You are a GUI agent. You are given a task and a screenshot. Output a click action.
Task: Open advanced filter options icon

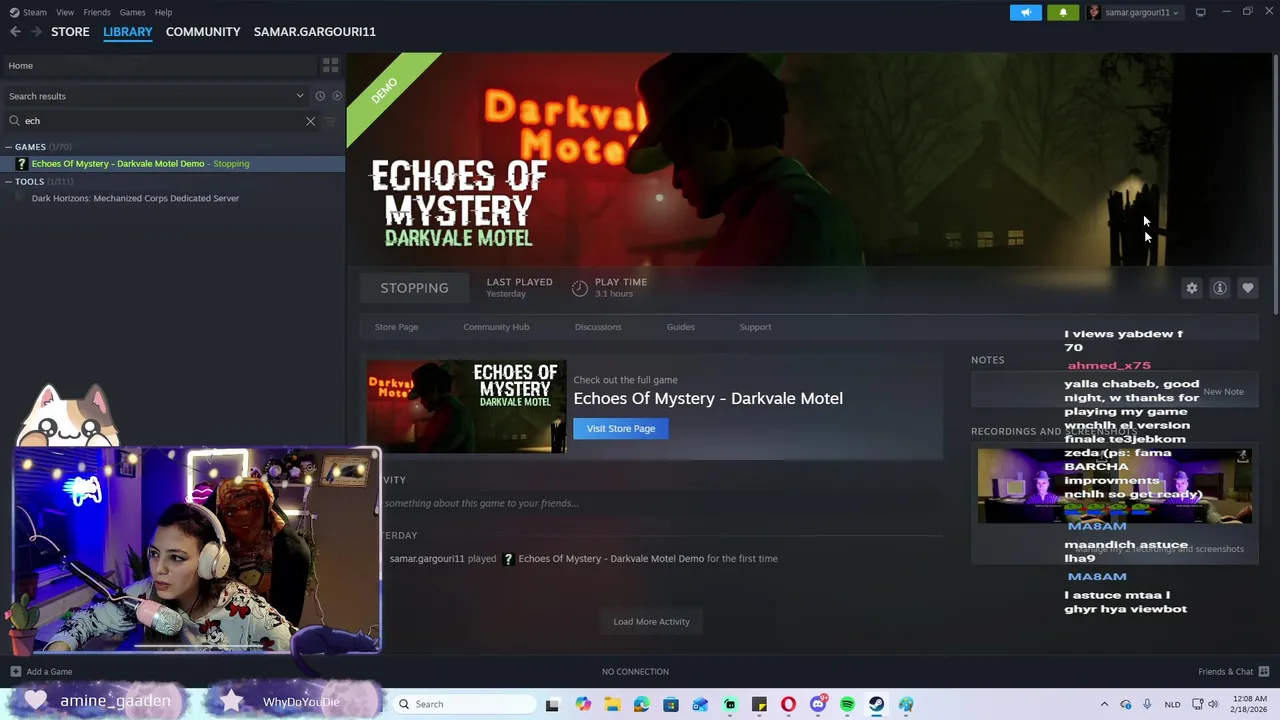[x=331, y=121]
